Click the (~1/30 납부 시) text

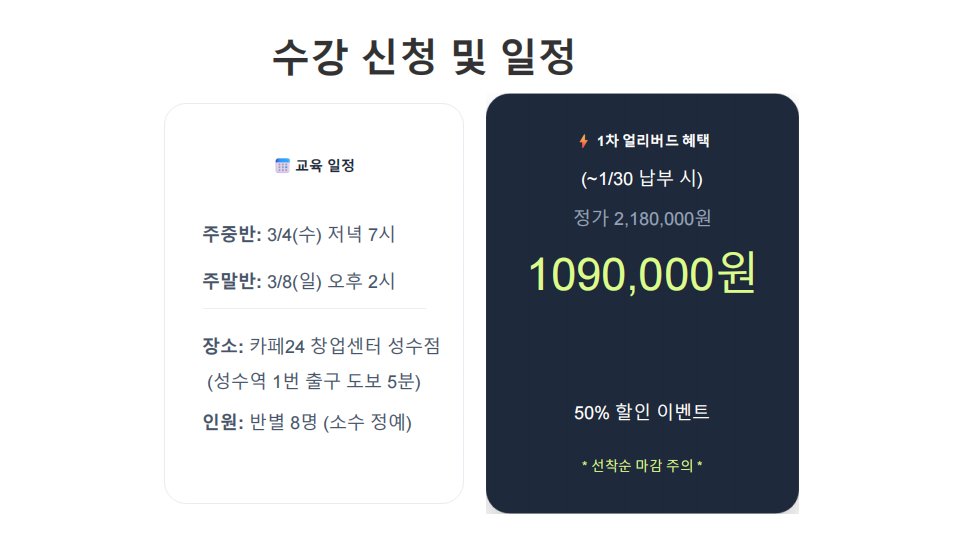pos(642,180)
